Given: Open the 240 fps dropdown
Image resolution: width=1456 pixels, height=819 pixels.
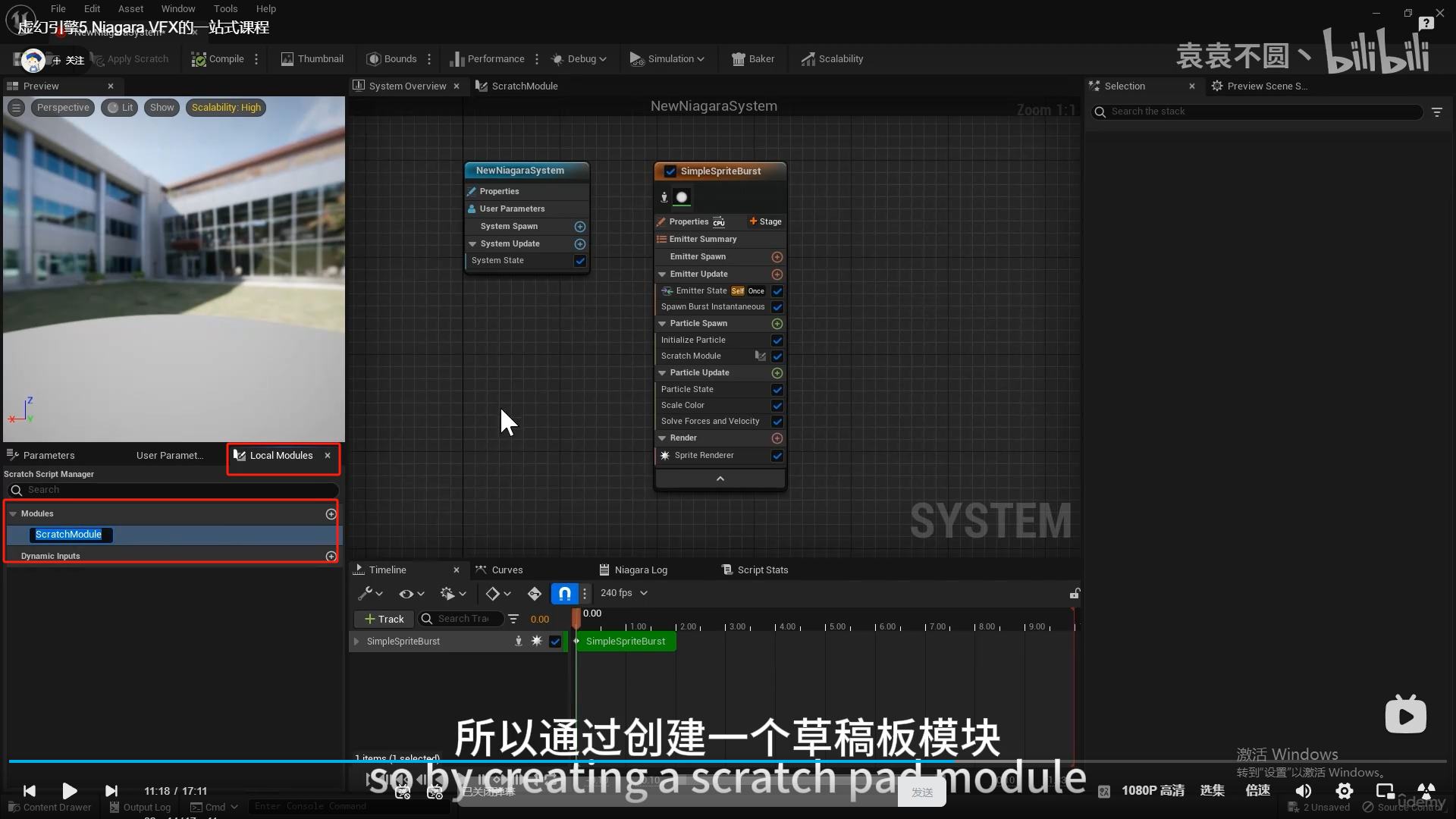Looking at the screenshot, I should [x=623, y=594].
